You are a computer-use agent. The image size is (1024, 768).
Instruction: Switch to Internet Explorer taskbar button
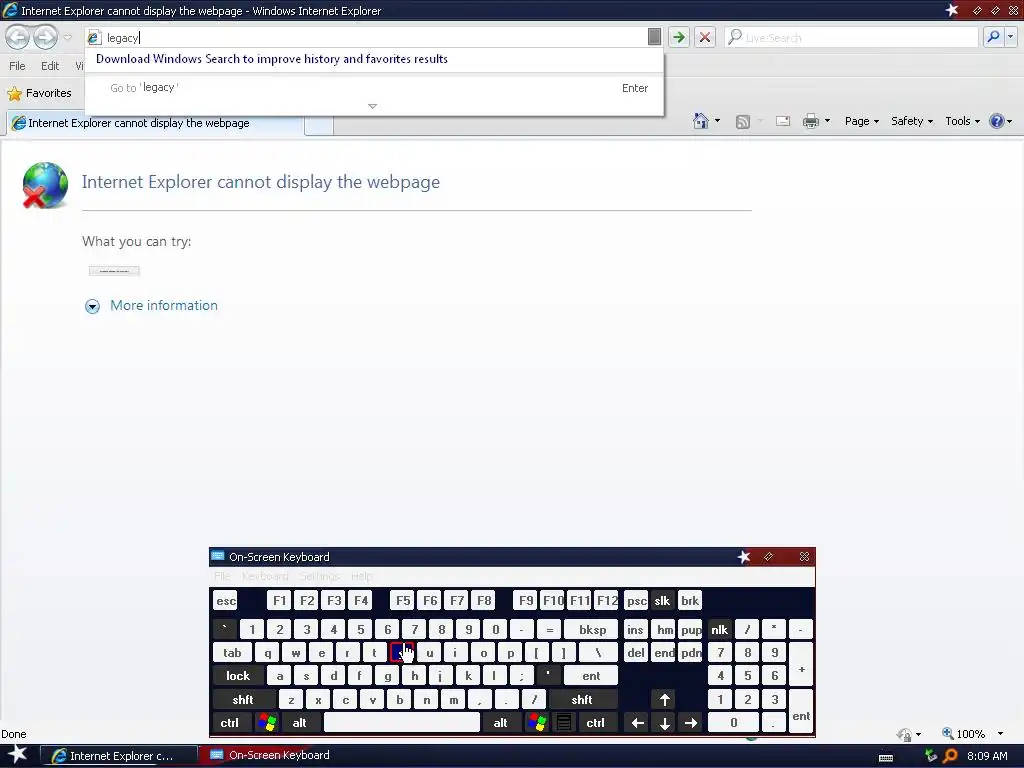pyautogui.click(x=120, y=756)
